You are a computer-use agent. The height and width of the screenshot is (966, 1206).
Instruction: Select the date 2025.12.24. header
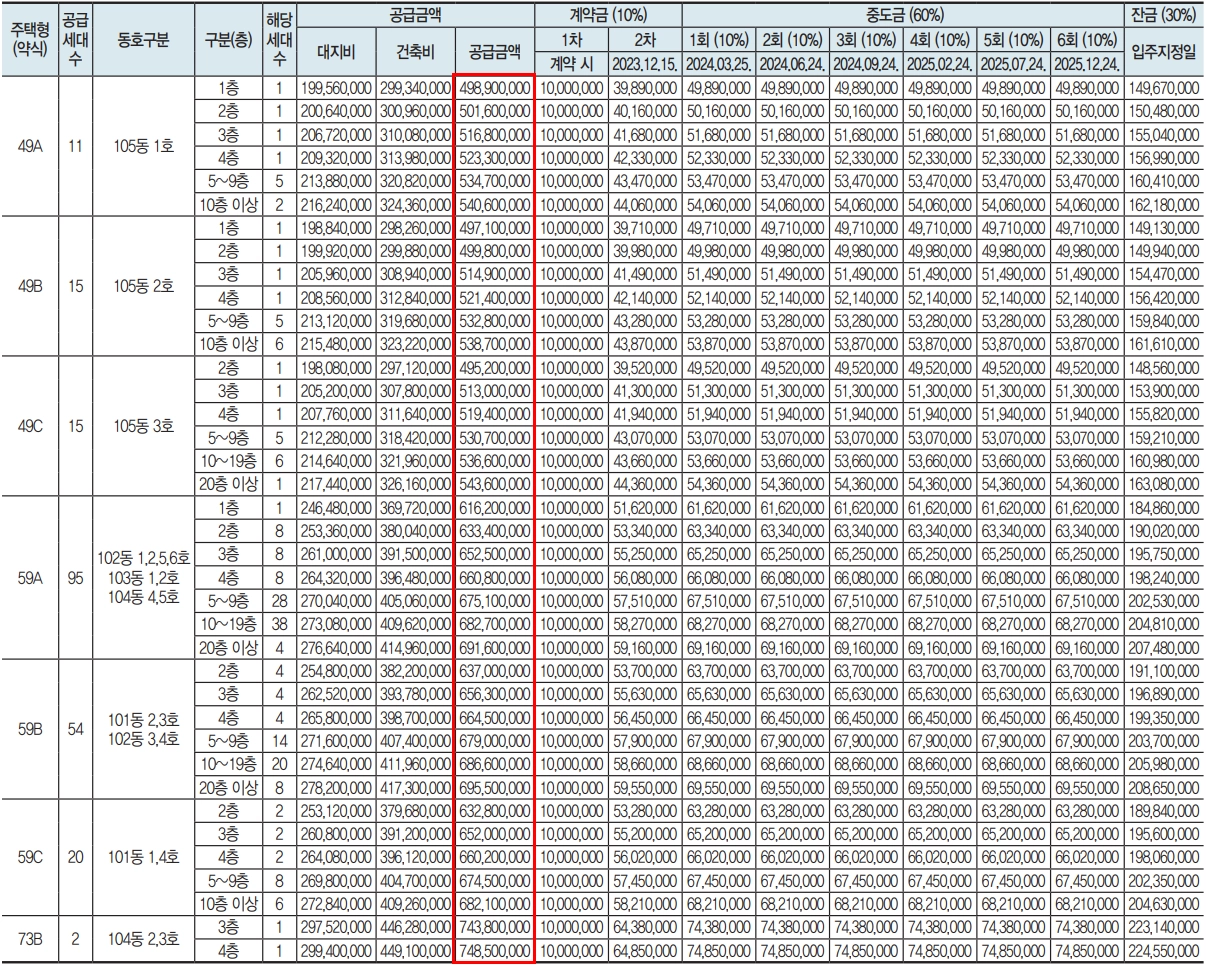(x=1087, y=63)
